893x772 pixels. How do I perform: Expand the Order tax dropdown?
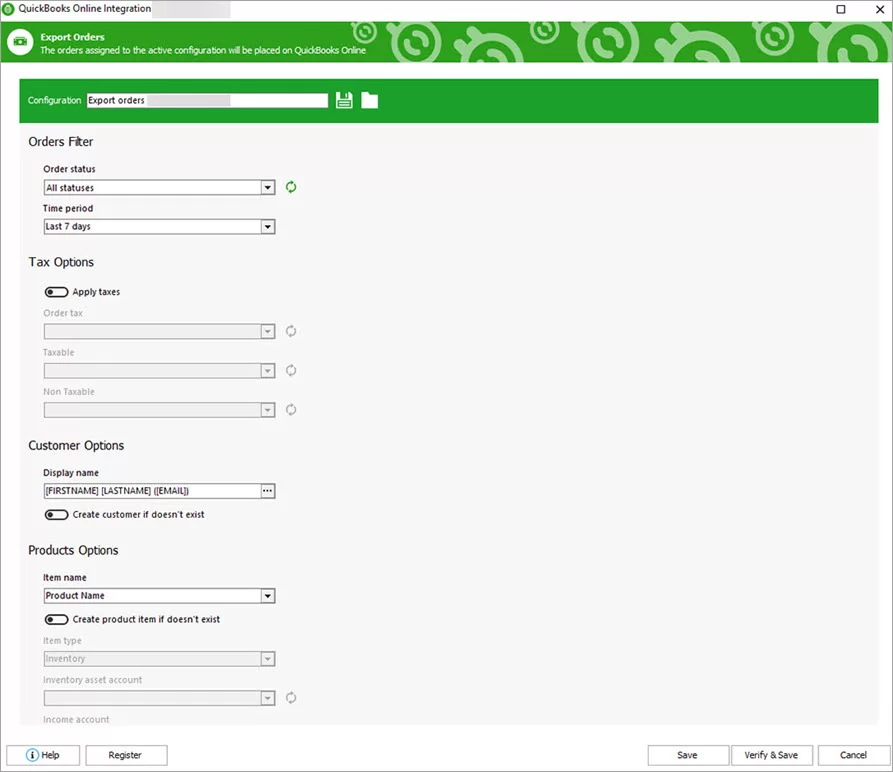pyautogui.click(x=268, y=331)
